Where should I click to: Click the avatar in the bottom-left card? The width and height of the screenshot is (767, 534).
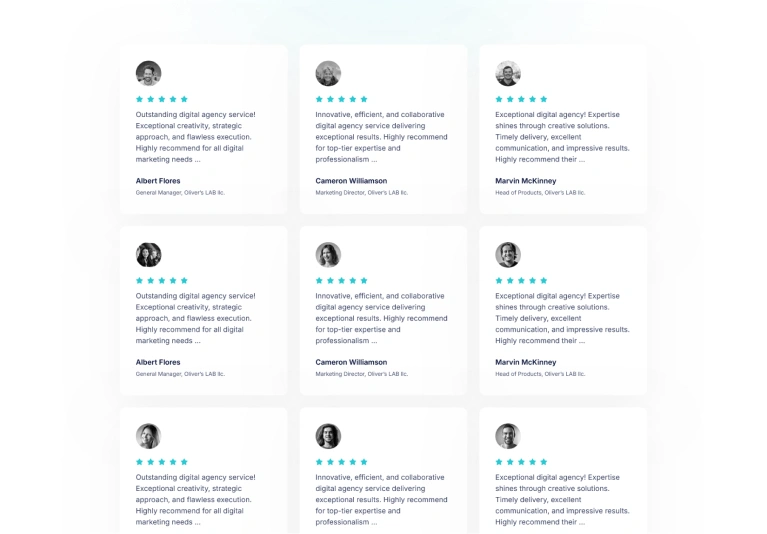[x=148, y=436]
